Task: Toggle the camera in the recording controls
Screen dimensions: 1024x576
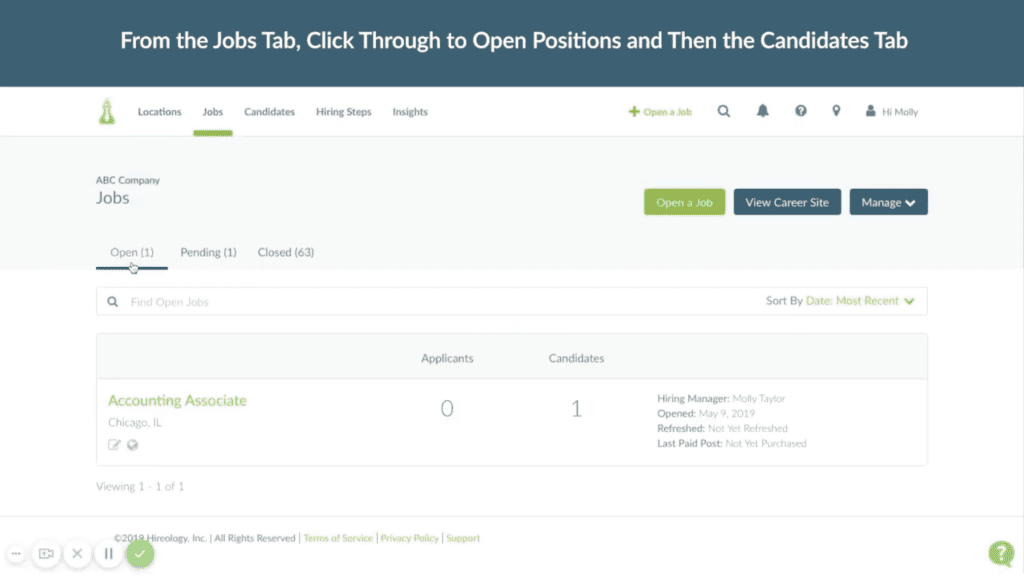Action: [x=46, y=553]
